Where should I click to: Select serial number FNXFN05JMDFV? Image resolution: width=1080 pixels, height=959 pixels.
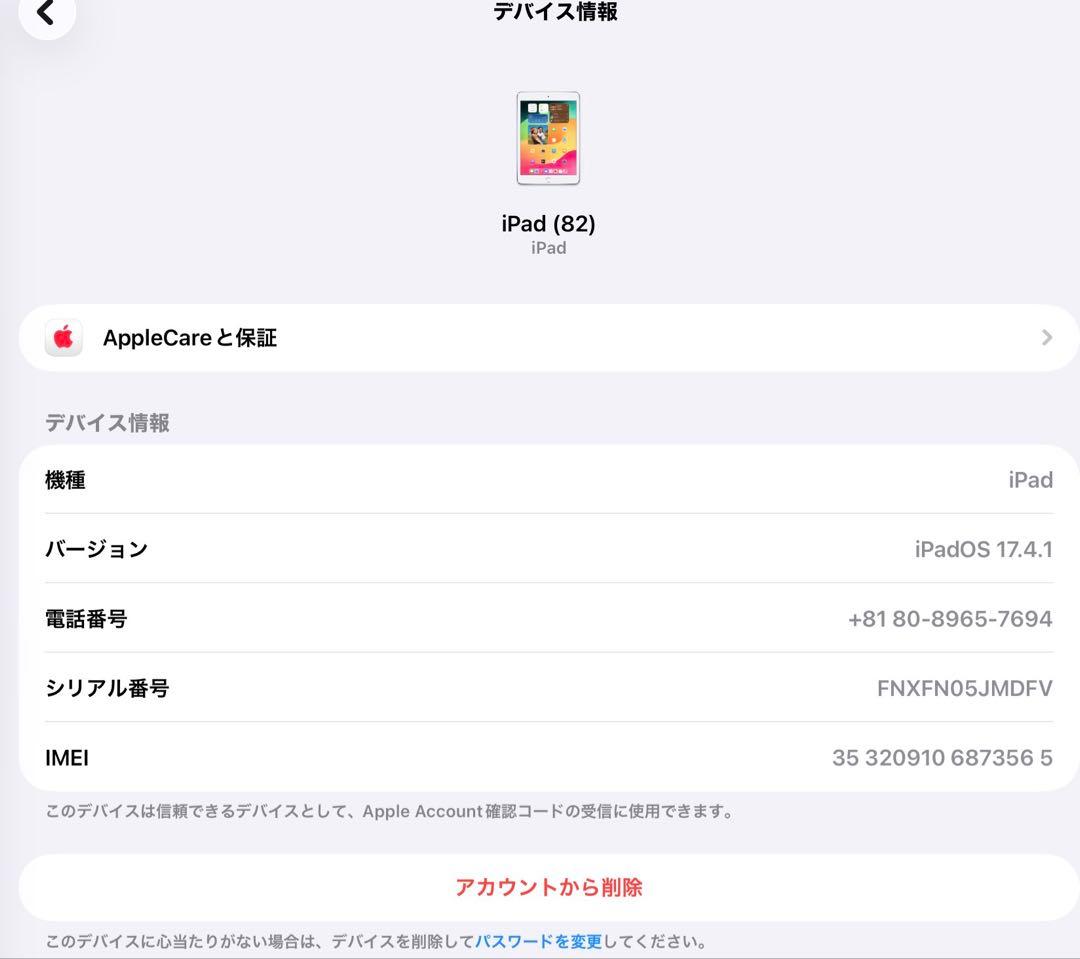pyautogui.click(x=964, y=688)
